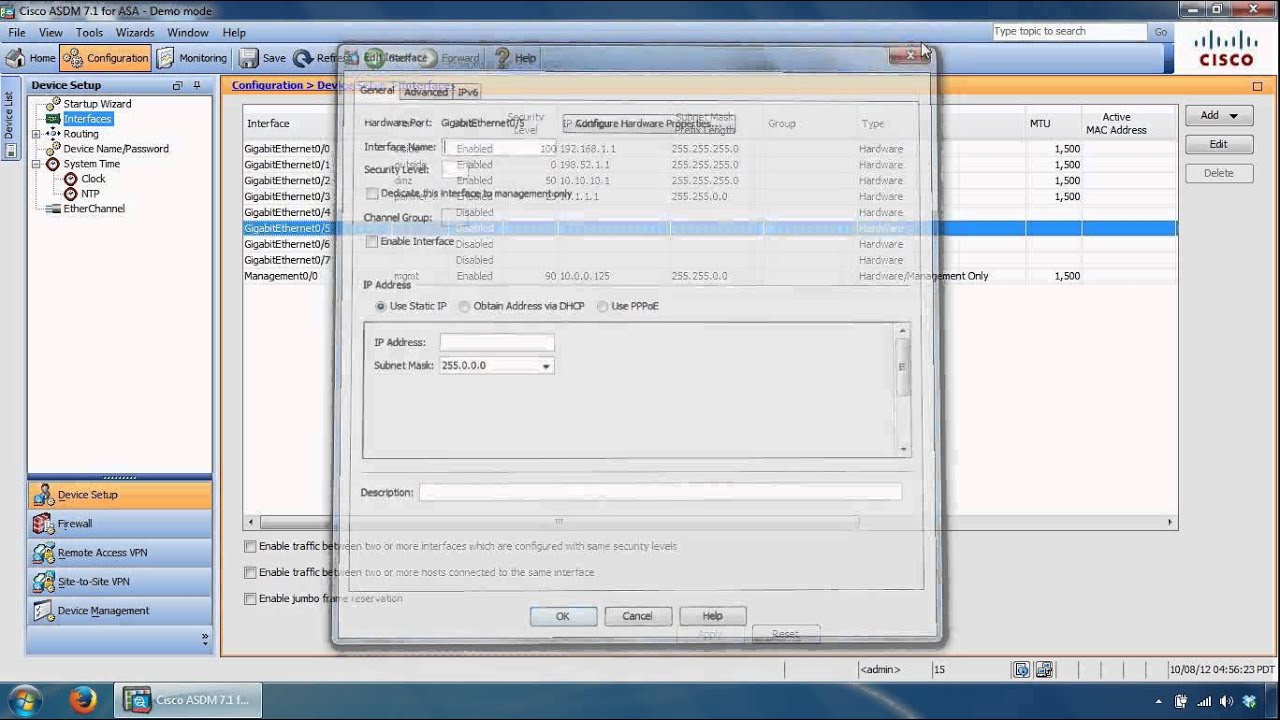Open the Tools menu

click(x=89, y=32)
